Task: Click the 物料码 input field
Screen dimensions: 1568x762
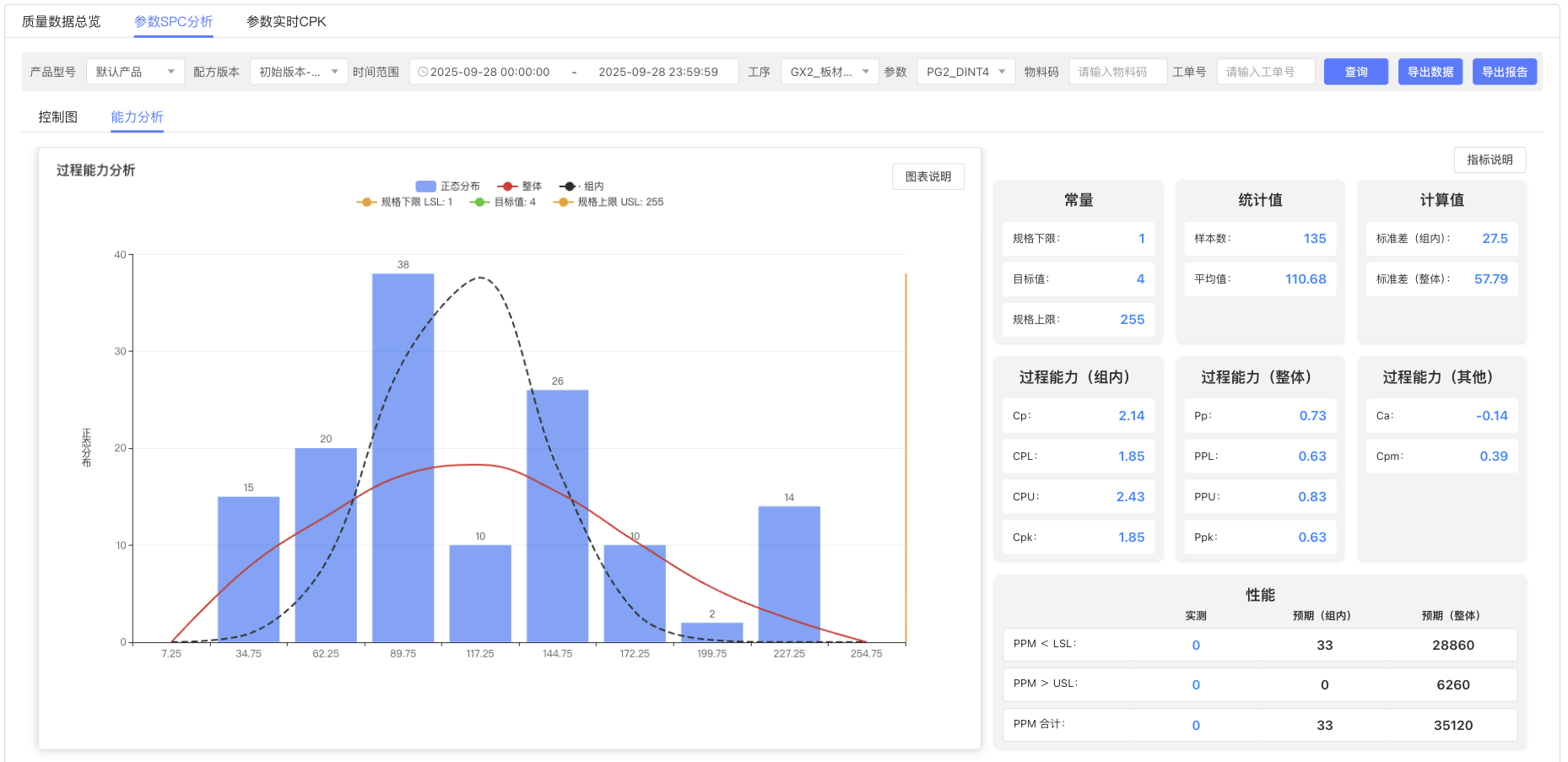Action: coord(1117,73)
